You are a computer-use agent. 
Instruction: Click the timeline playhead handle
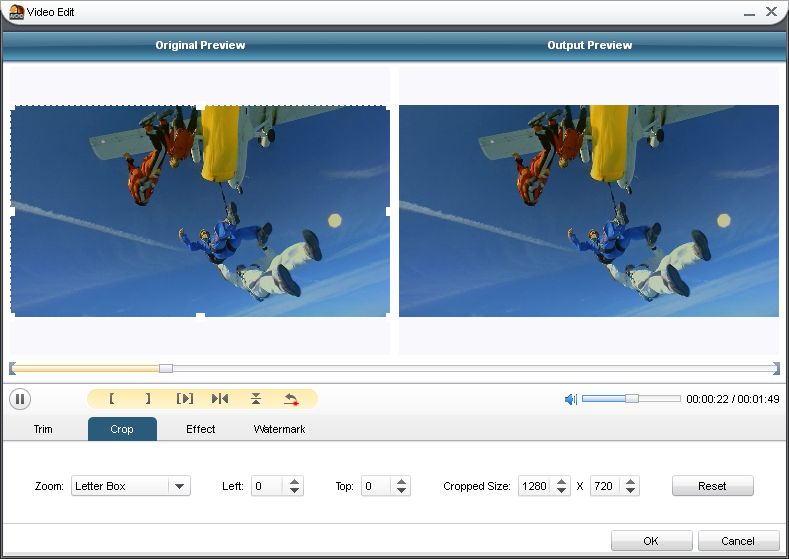coord(166,368)
